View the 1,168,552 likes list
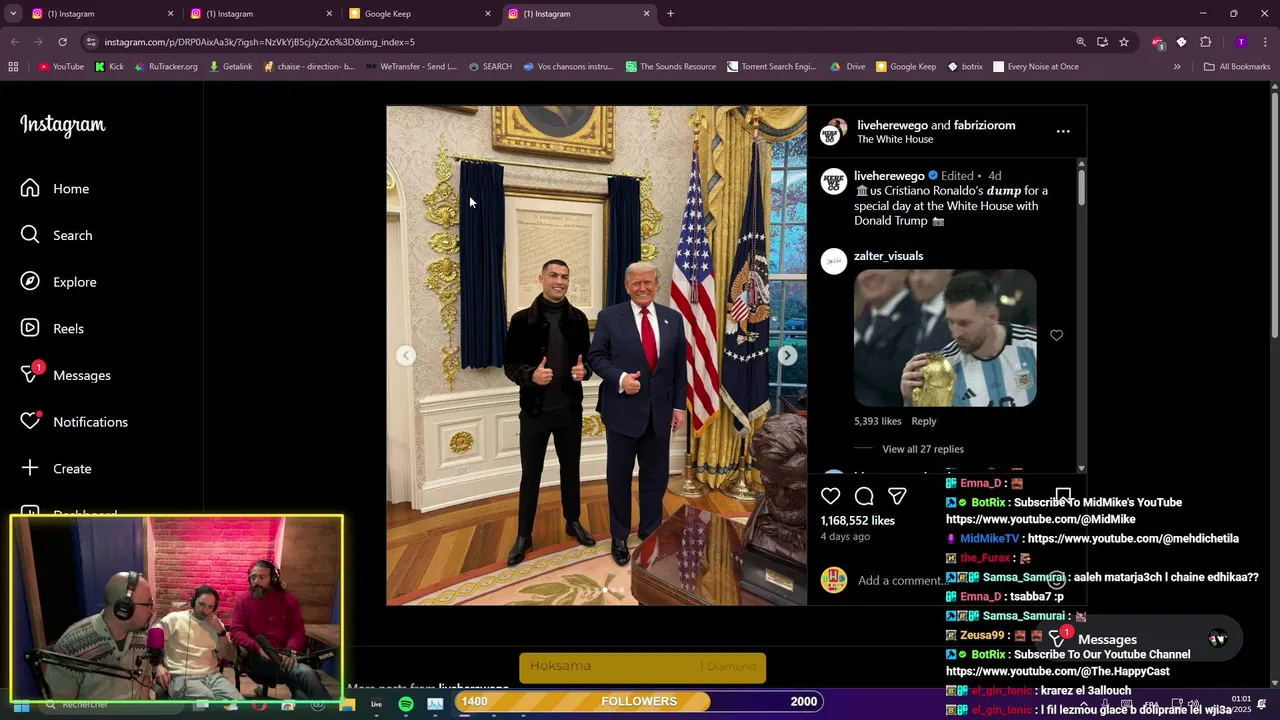 point(857,520)
